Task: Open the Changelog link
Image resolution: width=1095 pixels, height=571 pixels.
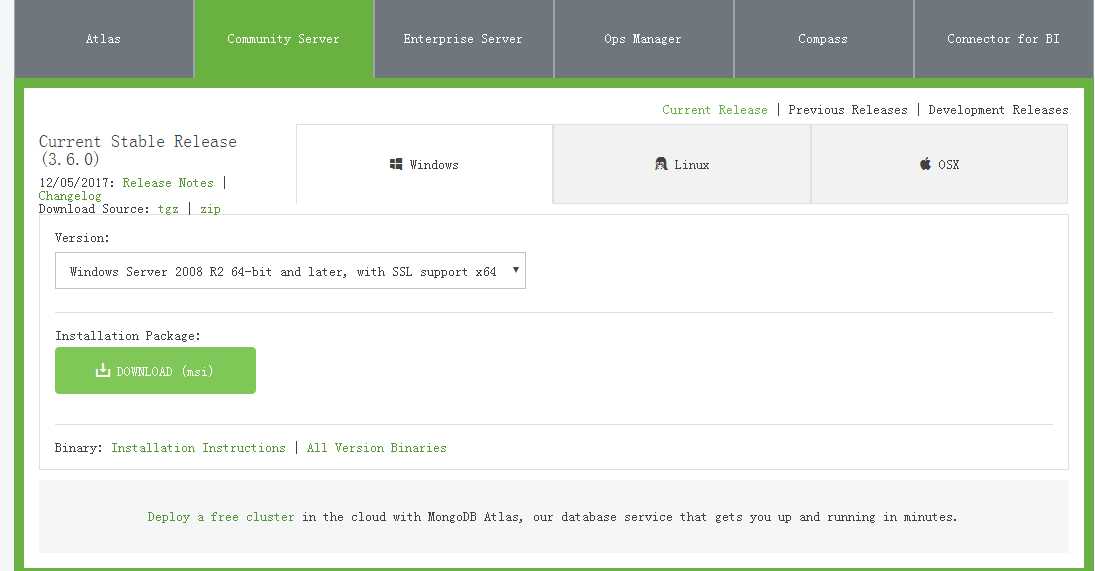Action: point(70,196)
